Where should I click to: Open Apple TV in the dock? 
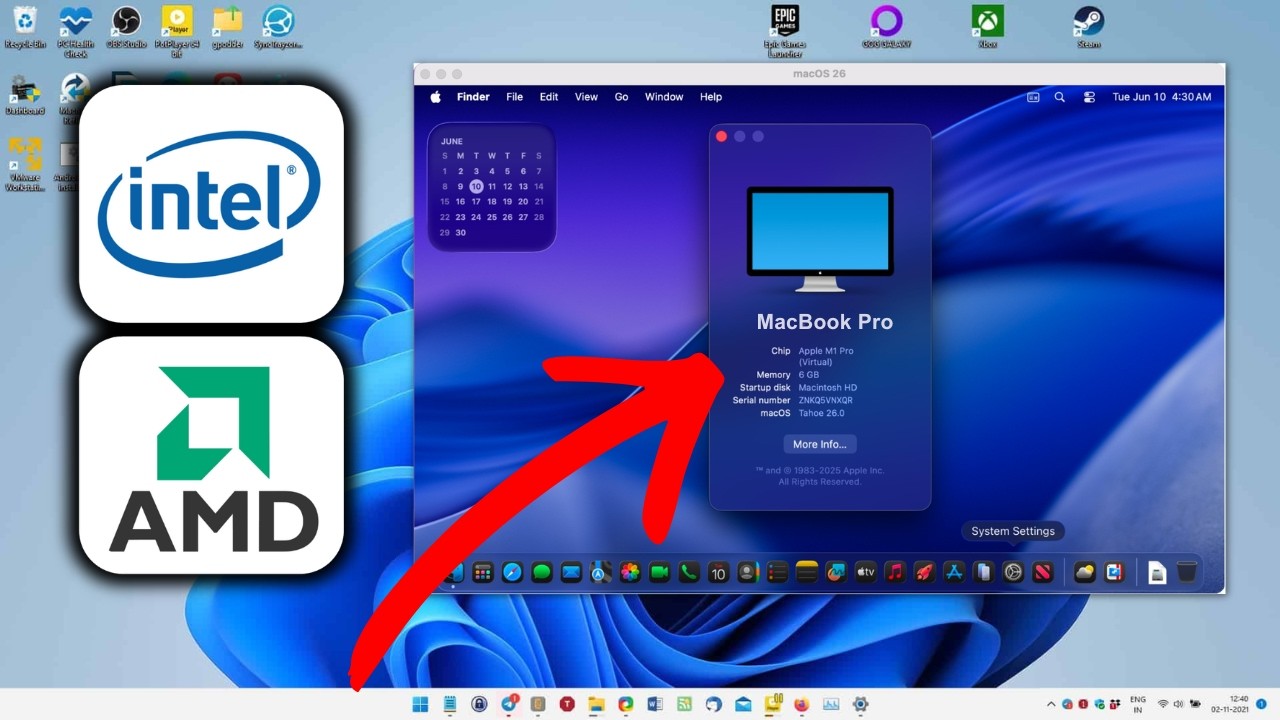coord(865,573)
